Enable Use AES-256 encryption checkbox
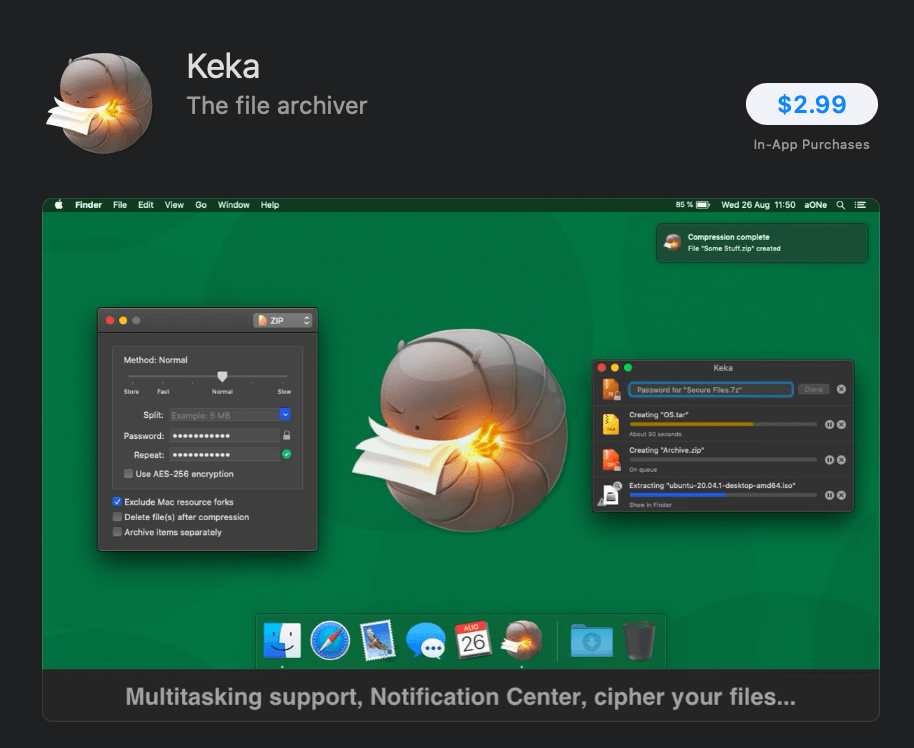914x748 pixels. pos(128,473)
